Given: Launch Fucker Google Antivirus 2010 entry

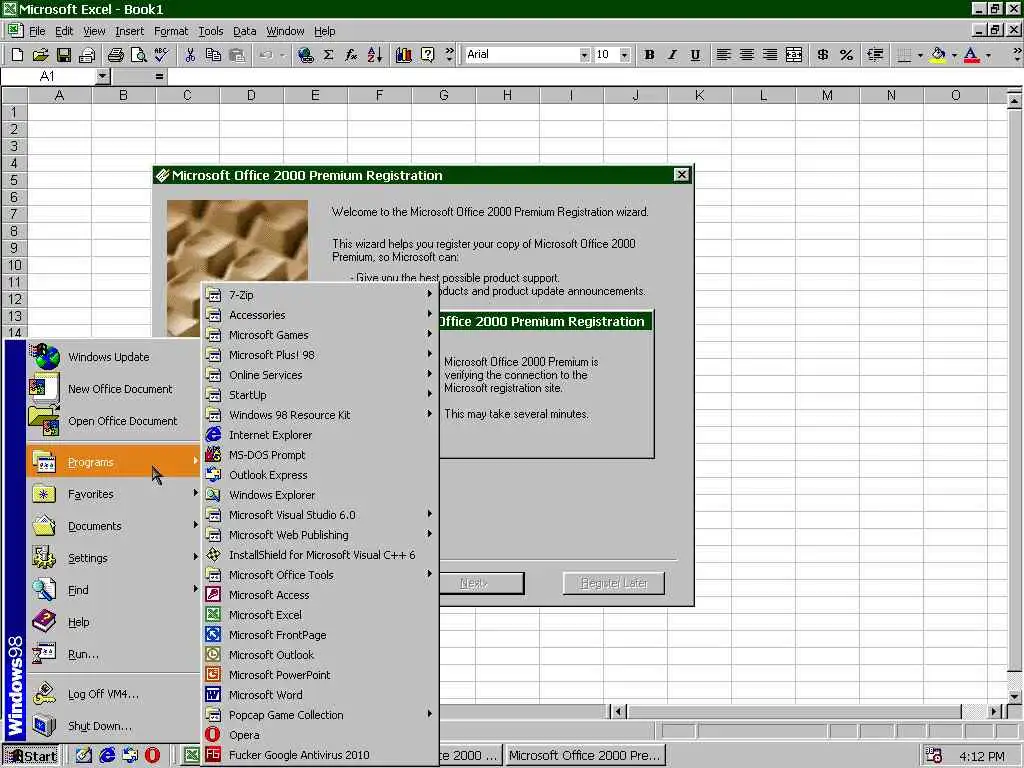Looking at the screenshot, I should [319, 755].
